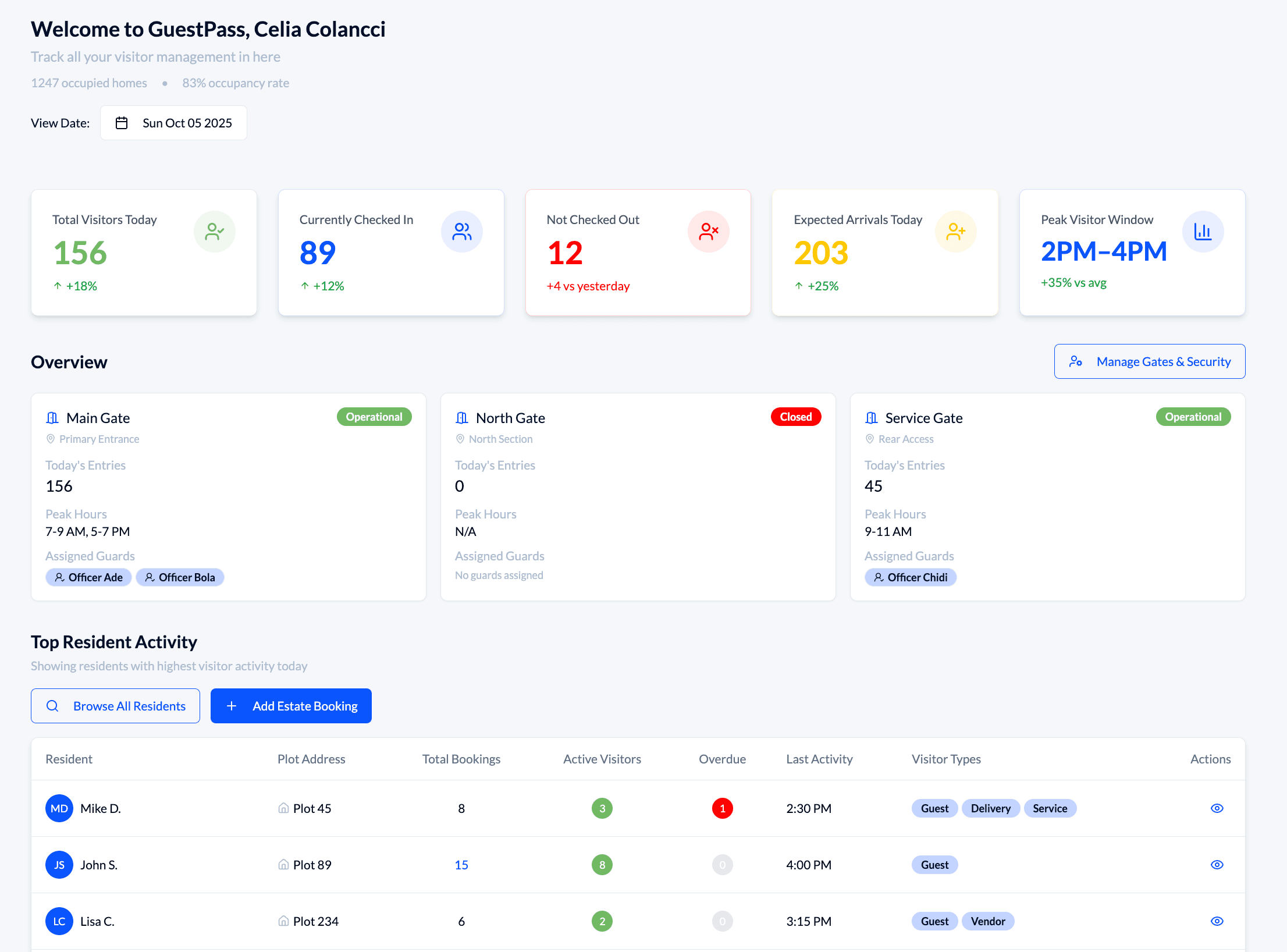Click the person-plus icon on Expected Arrivals Today card
This screenshot has height=952, width=1287.
click(956, 231)
